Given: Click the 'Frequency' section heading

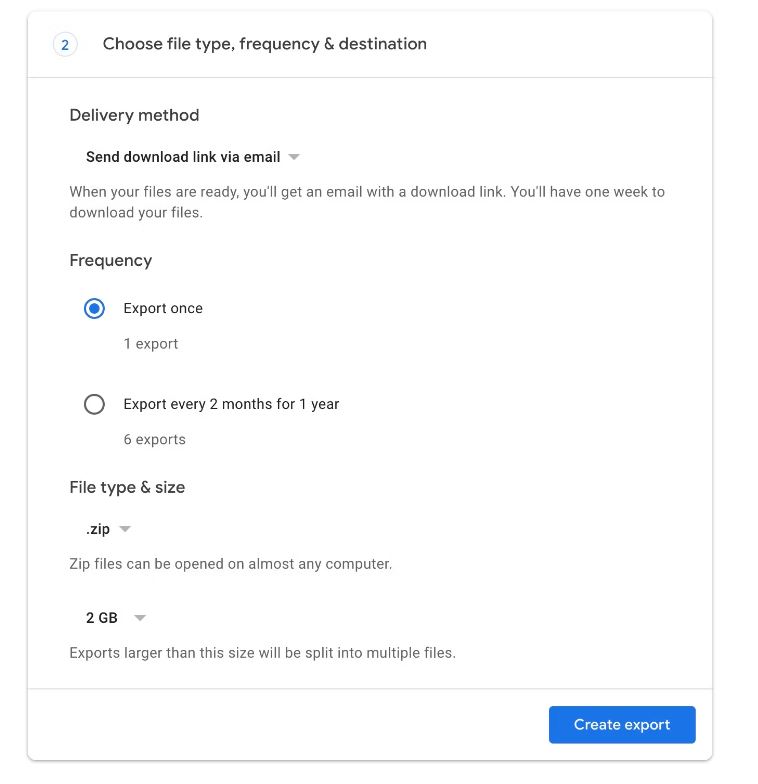Looking at the screenshot, I should (110, 261).
